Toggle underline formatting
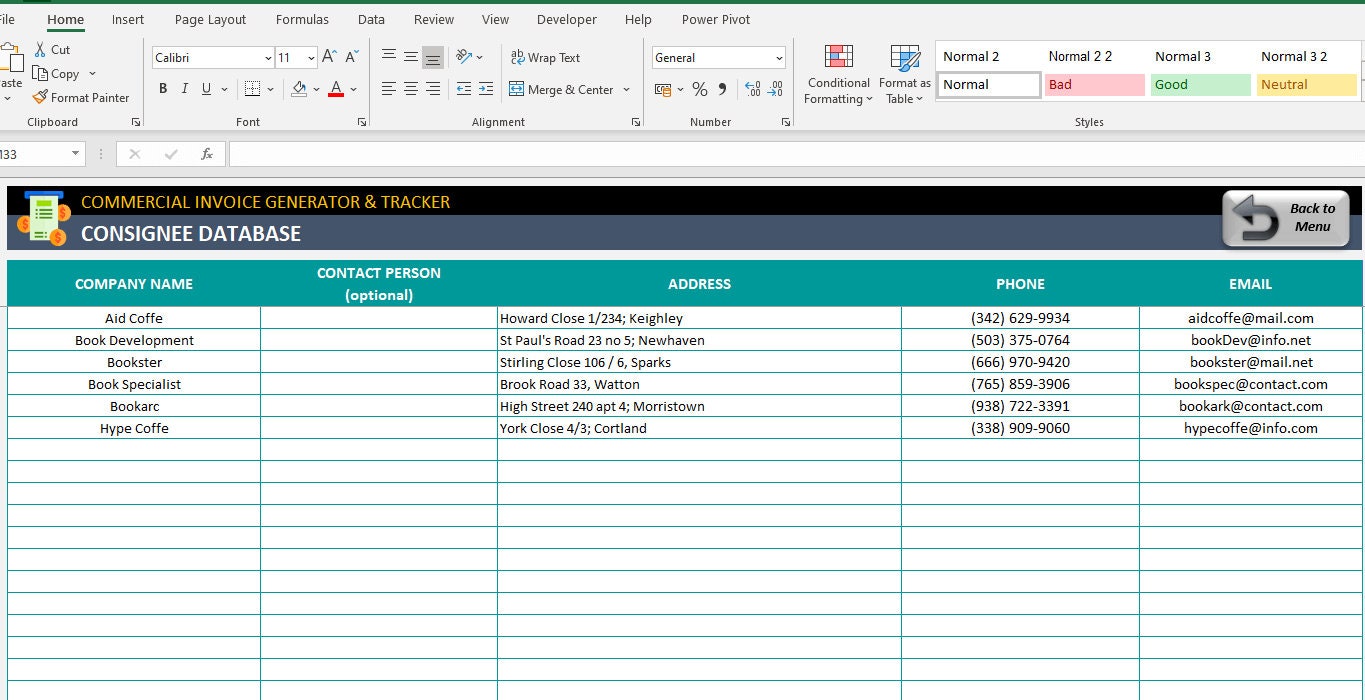1365x700 pixels. tap(207, 89)
